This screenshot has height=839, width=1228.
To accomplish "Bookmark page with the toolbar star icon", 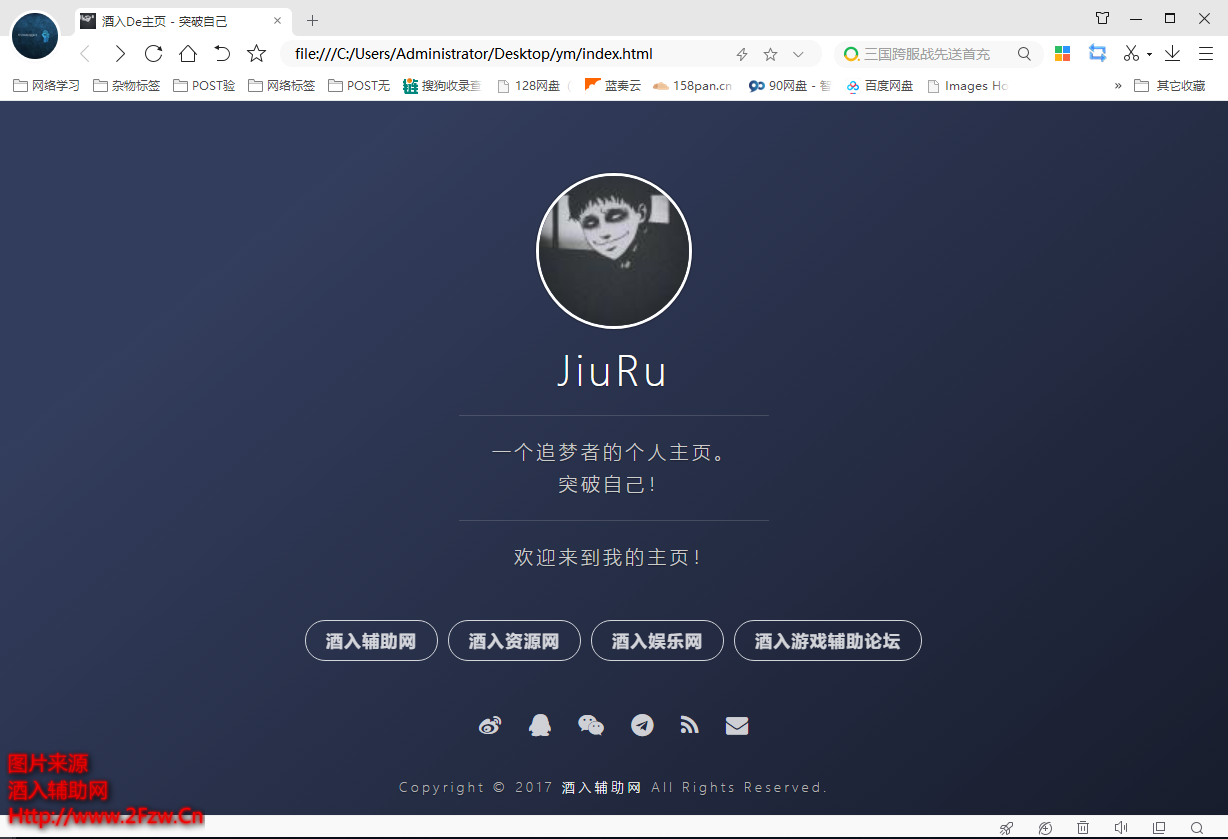I will (x=257, y=54).
